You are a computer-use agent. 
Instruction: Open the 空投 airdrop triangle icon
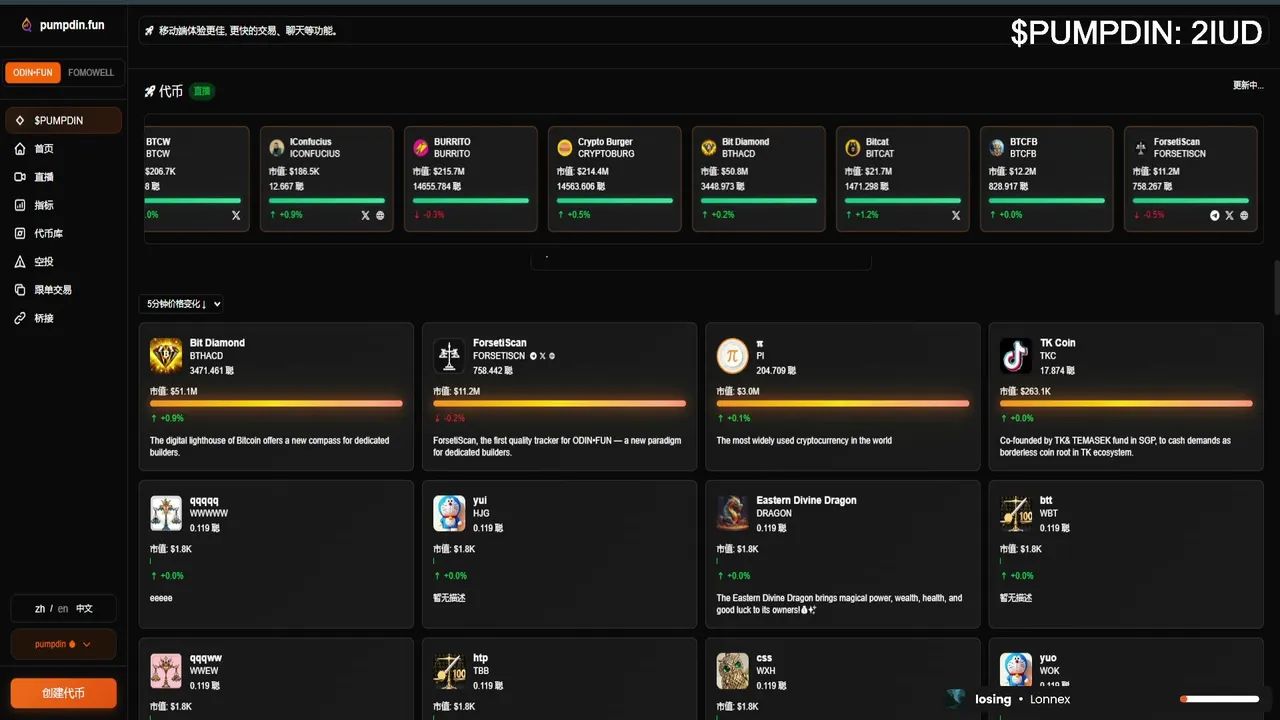[20, 261]
